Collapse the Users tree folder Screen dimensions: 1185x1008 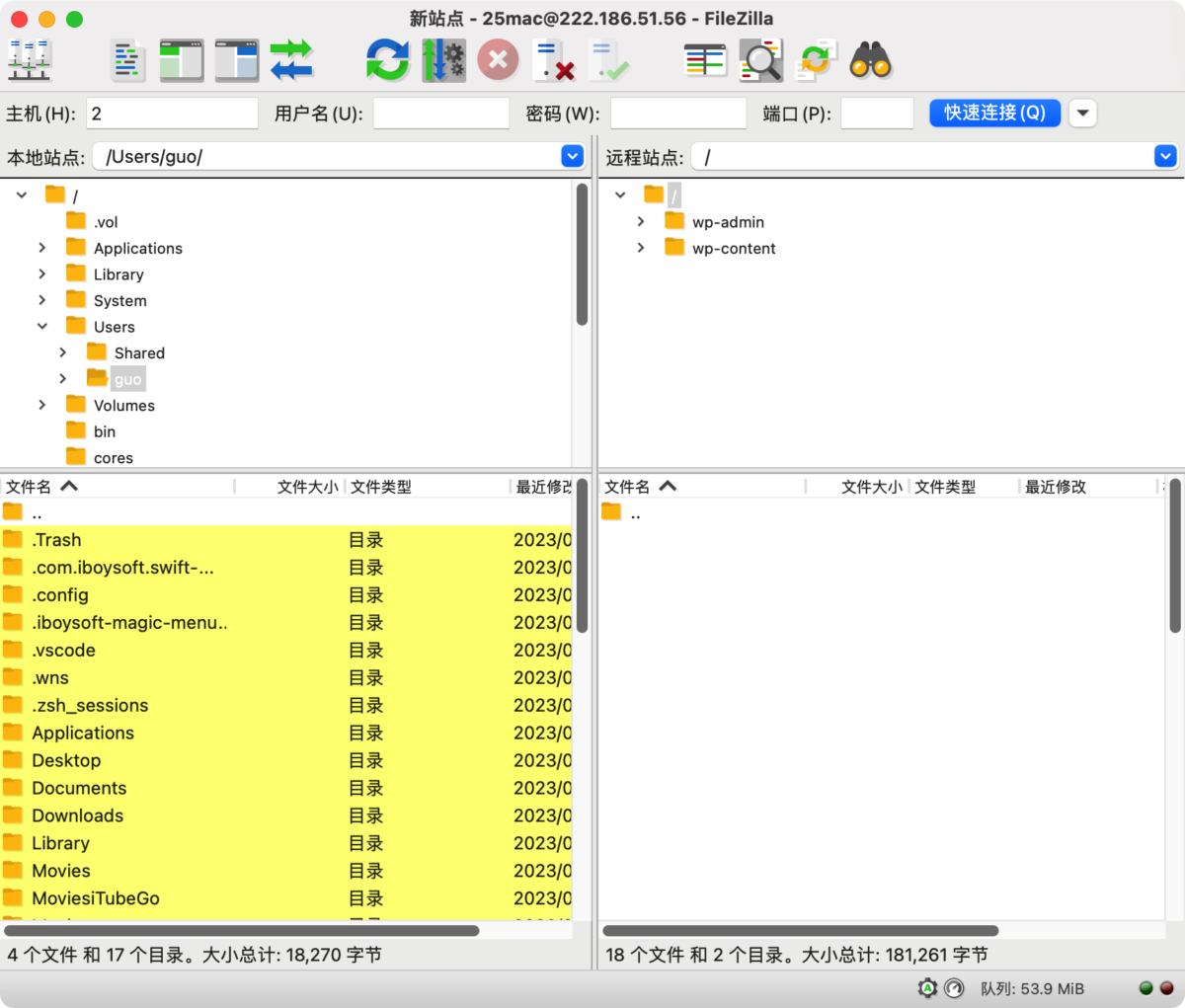click(41, 327)
